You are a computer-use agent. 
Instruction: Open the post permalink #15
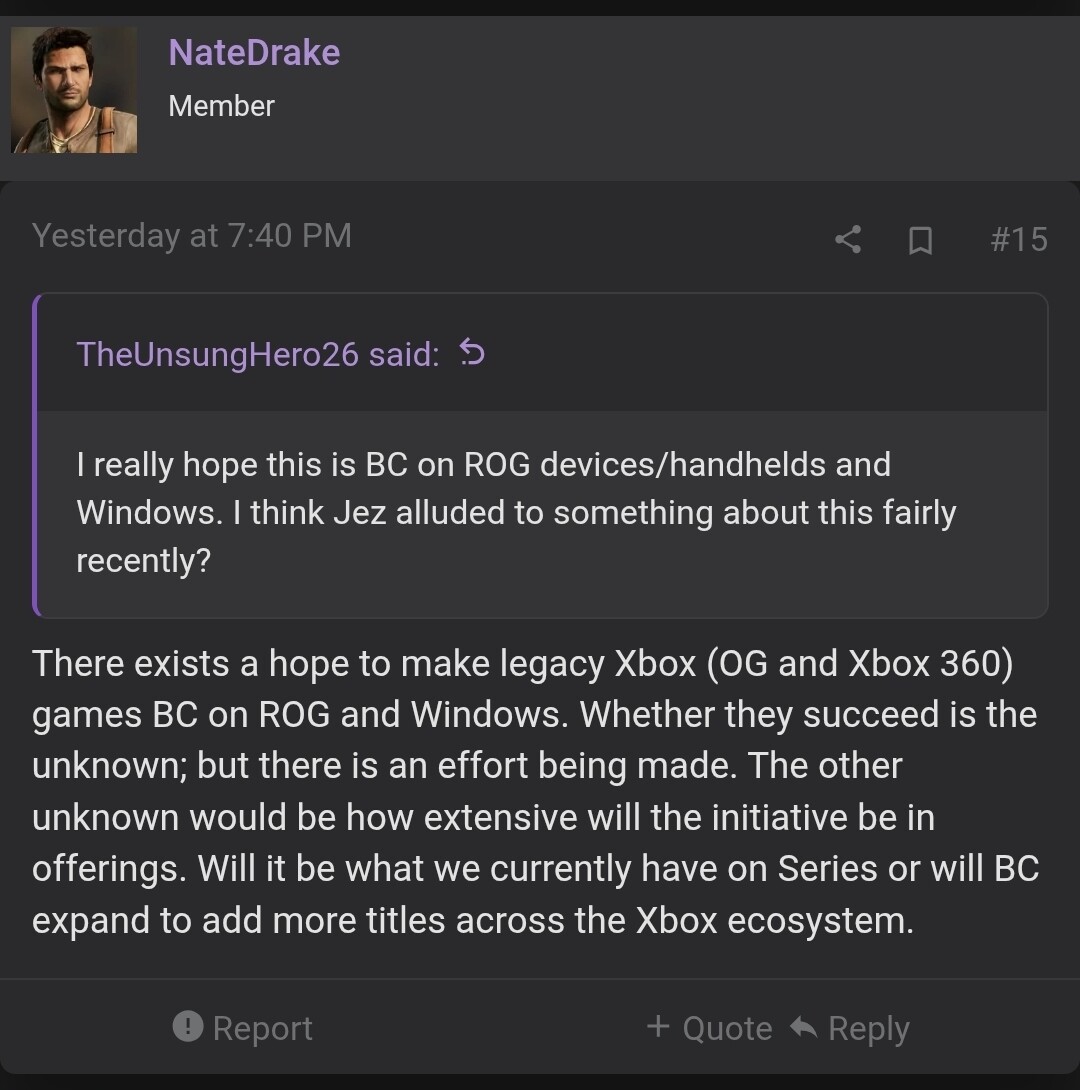(1018, 239)
